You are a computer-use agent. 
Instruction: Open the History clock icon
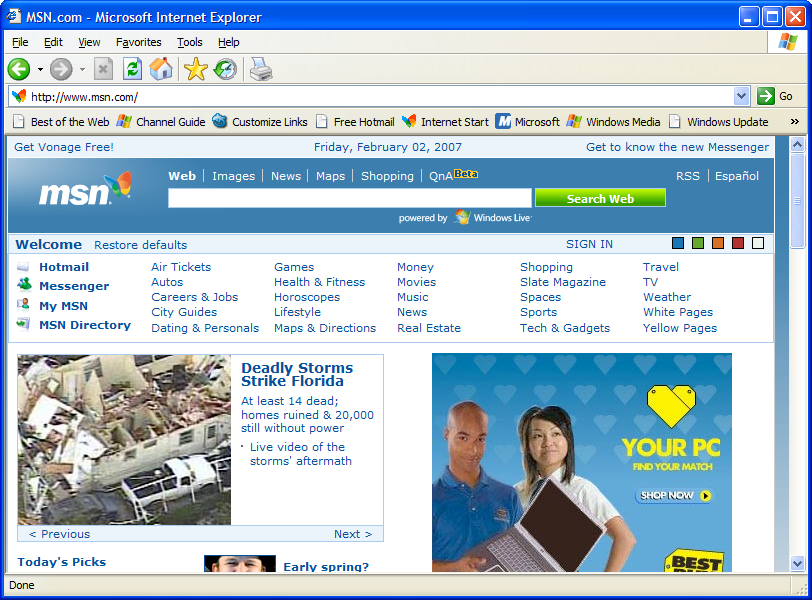pyautogui.click(x=225, y=69)
